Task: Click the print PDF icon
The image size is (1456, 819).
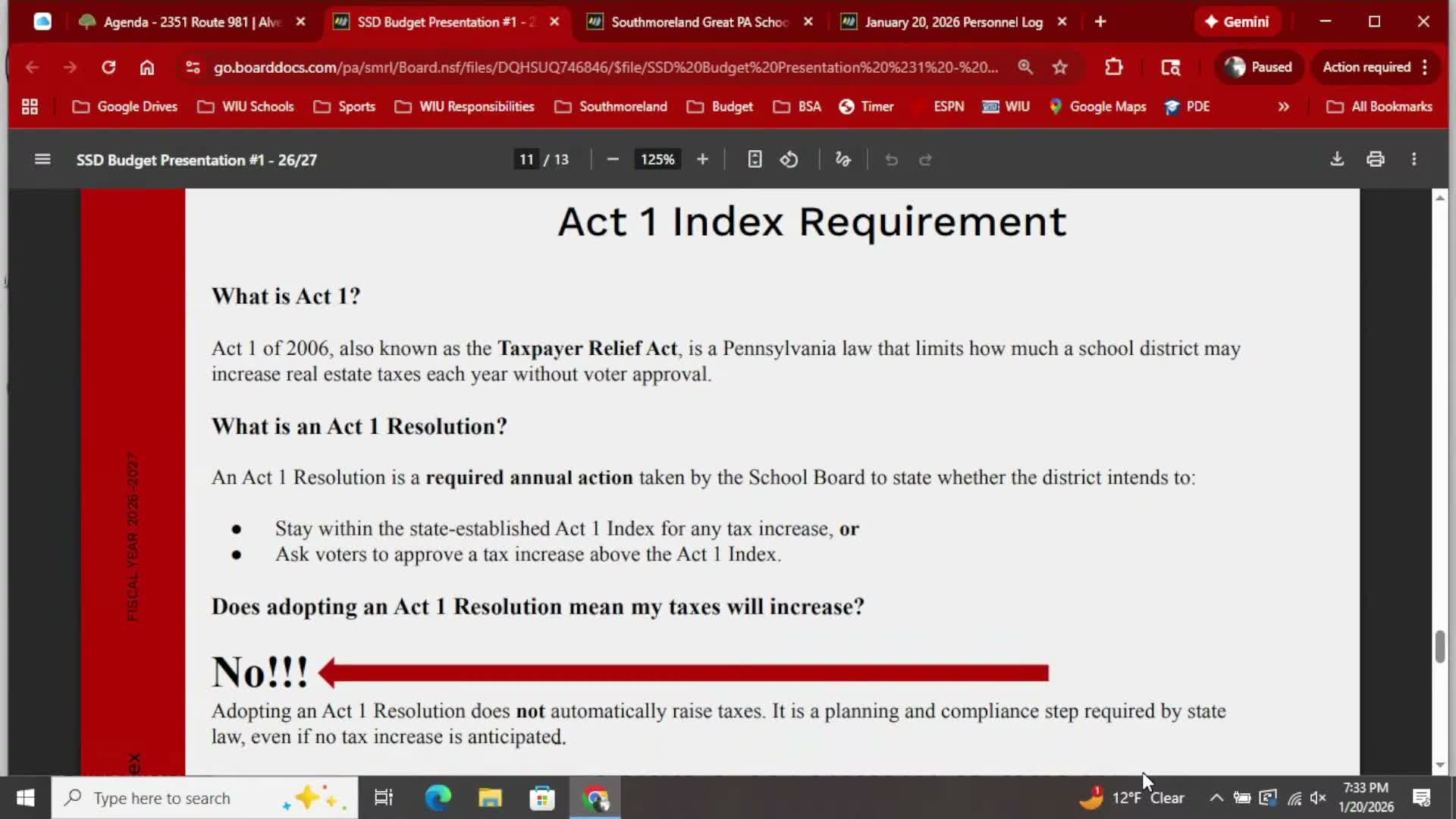Action: click(1376, 159)
